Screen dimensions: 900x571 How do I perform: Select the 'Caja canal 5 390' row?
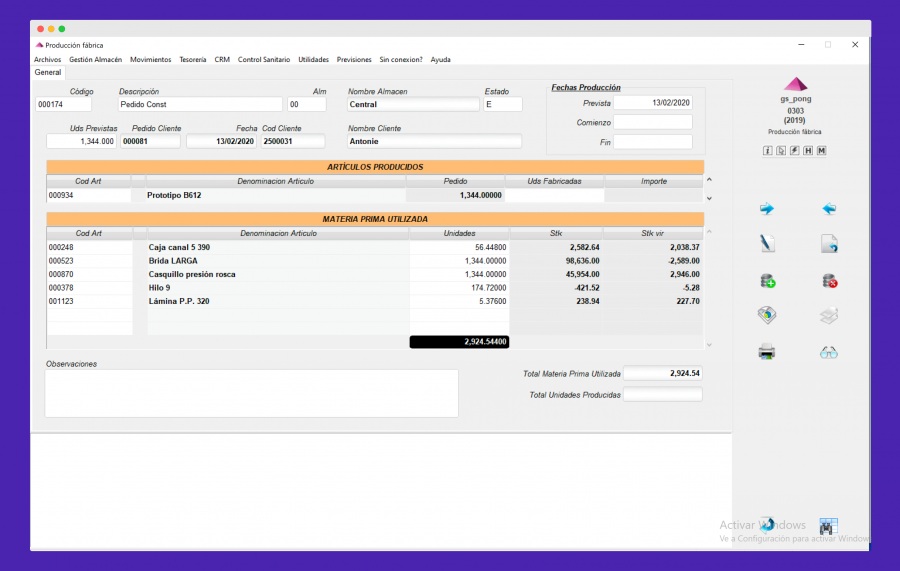375,247
